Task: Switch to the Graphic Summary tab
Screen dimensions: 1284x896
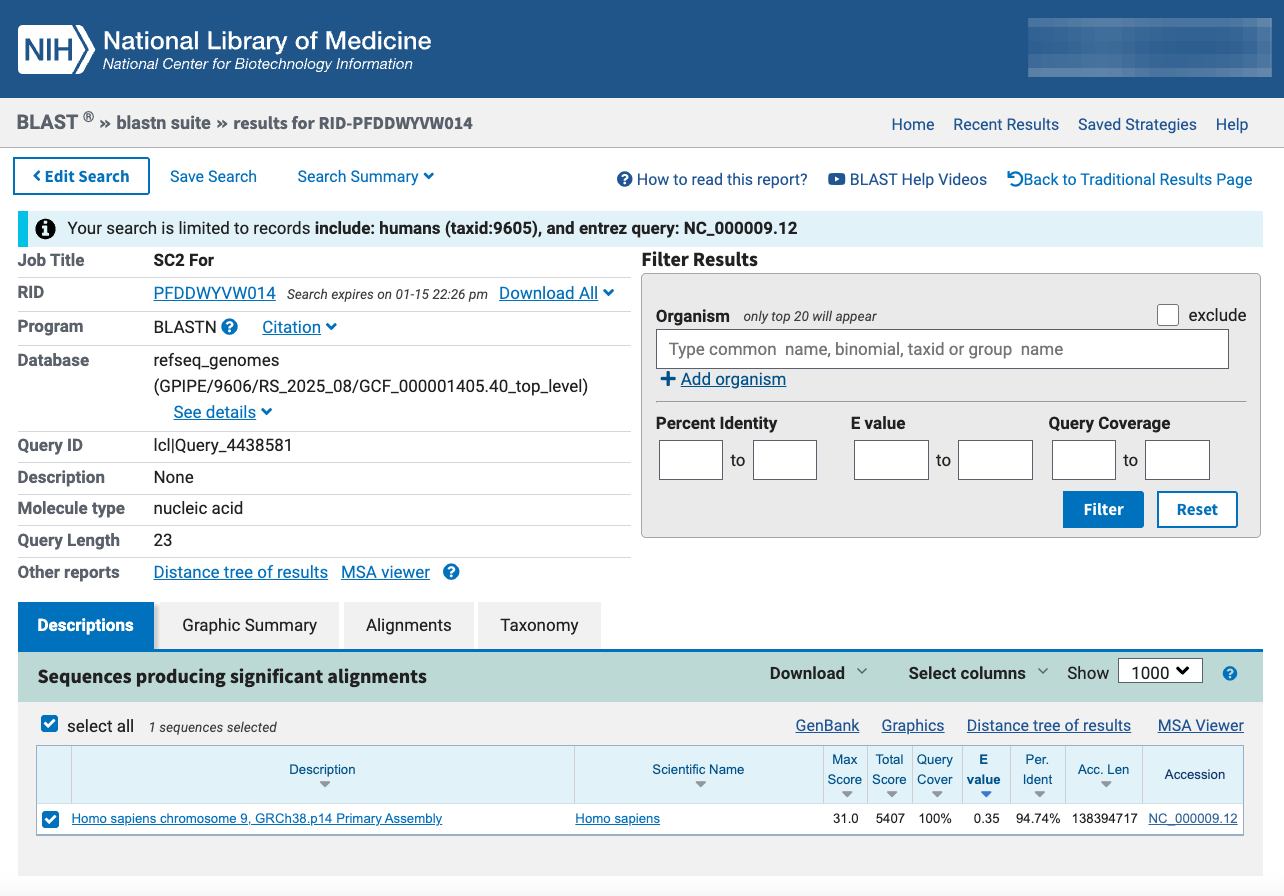Action: [249, 625]
